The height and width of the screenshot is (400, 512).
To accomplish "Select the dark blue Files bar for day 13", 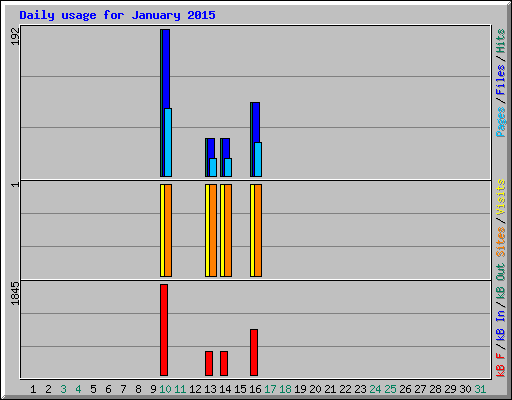I will point(211,148).
